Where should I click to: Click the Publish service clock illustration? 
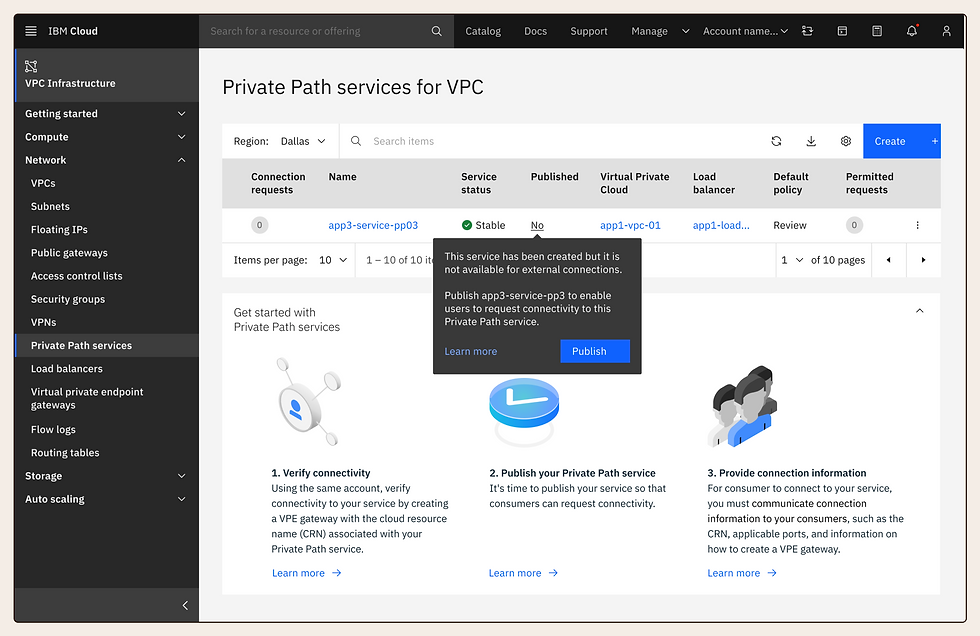(524, 411)
